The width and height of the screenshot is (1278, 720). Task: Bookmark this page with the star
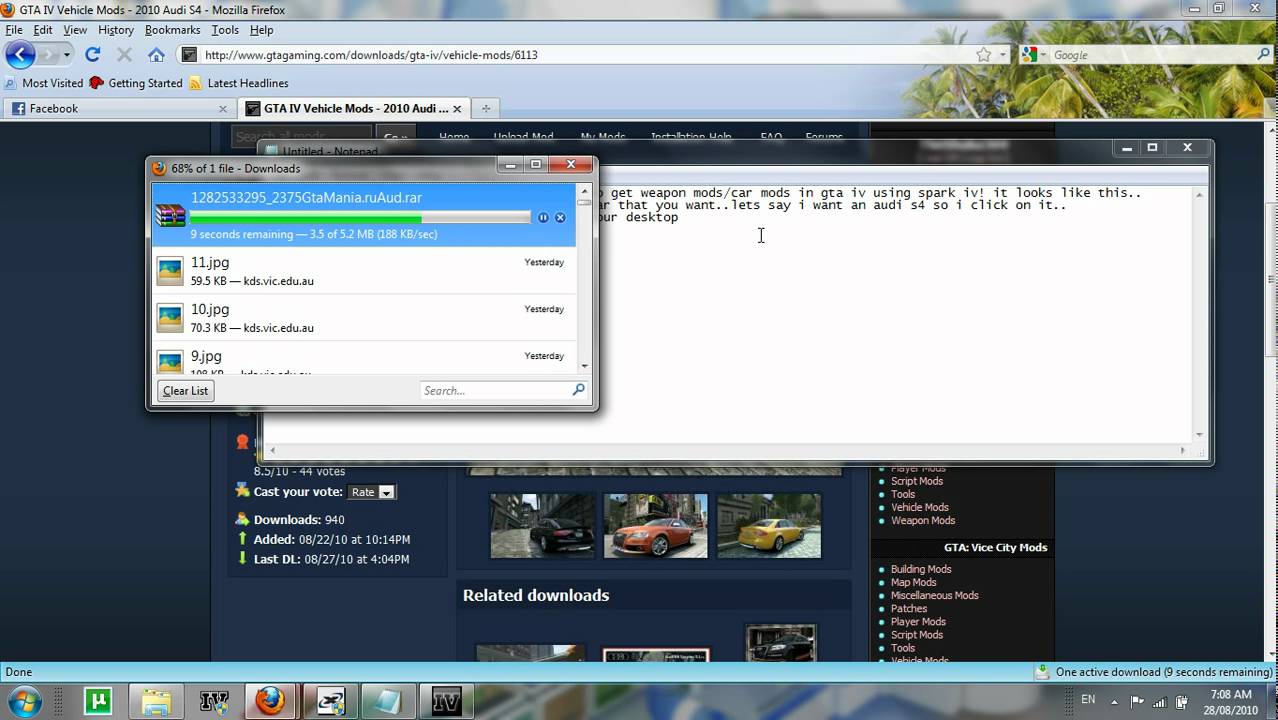click(x=984, y=55)
